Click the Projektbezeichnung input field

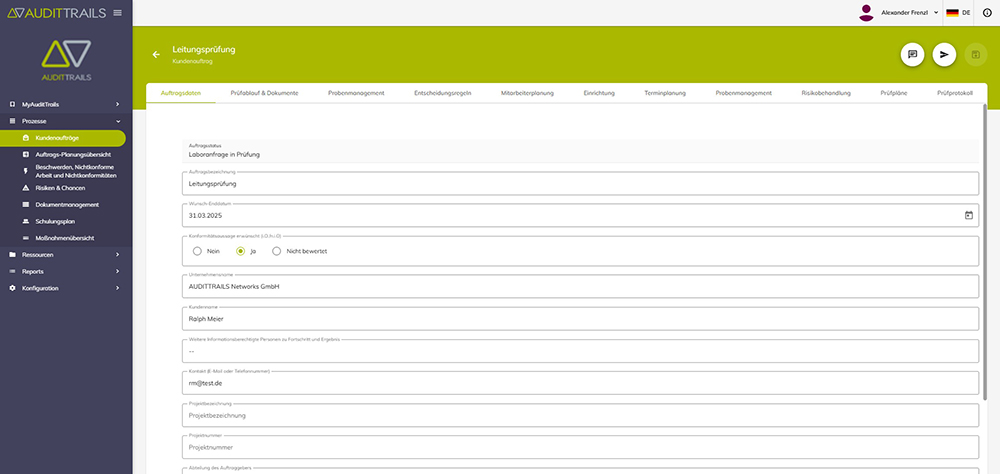click(580, 415)
